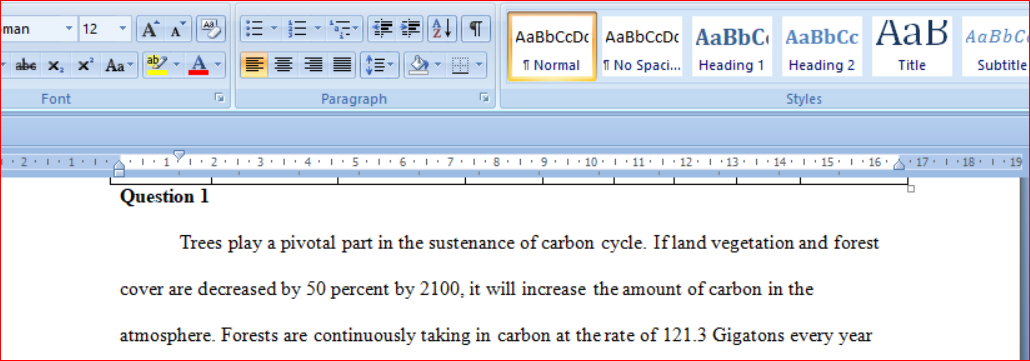Viewport: 1030px width, 361px height.
Task: Apply the No Spacing style
Action: [642, 46]
